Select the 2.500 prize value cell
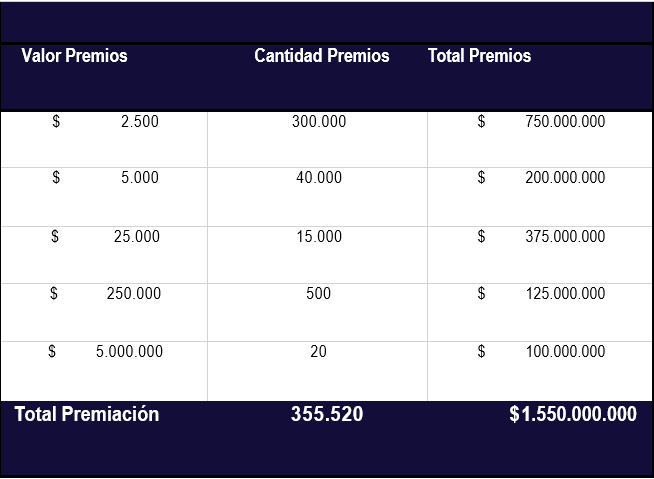Viewport: 654px width, 479px height. pyautogui.click(x=104, y=139)
